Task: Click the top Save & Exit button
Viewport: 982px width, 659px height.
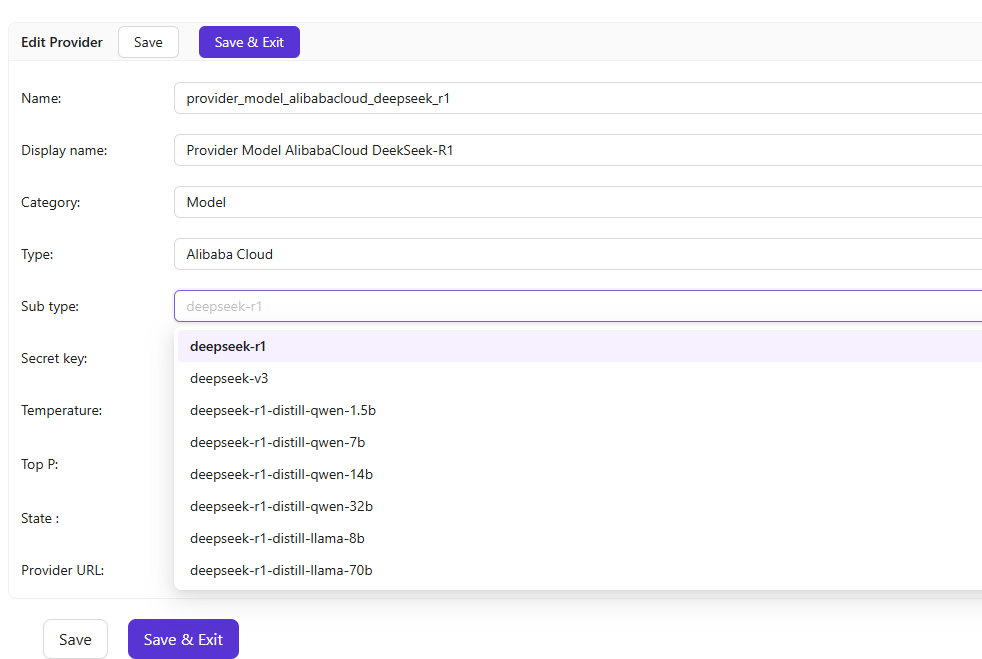Action: tap(248, 42)
